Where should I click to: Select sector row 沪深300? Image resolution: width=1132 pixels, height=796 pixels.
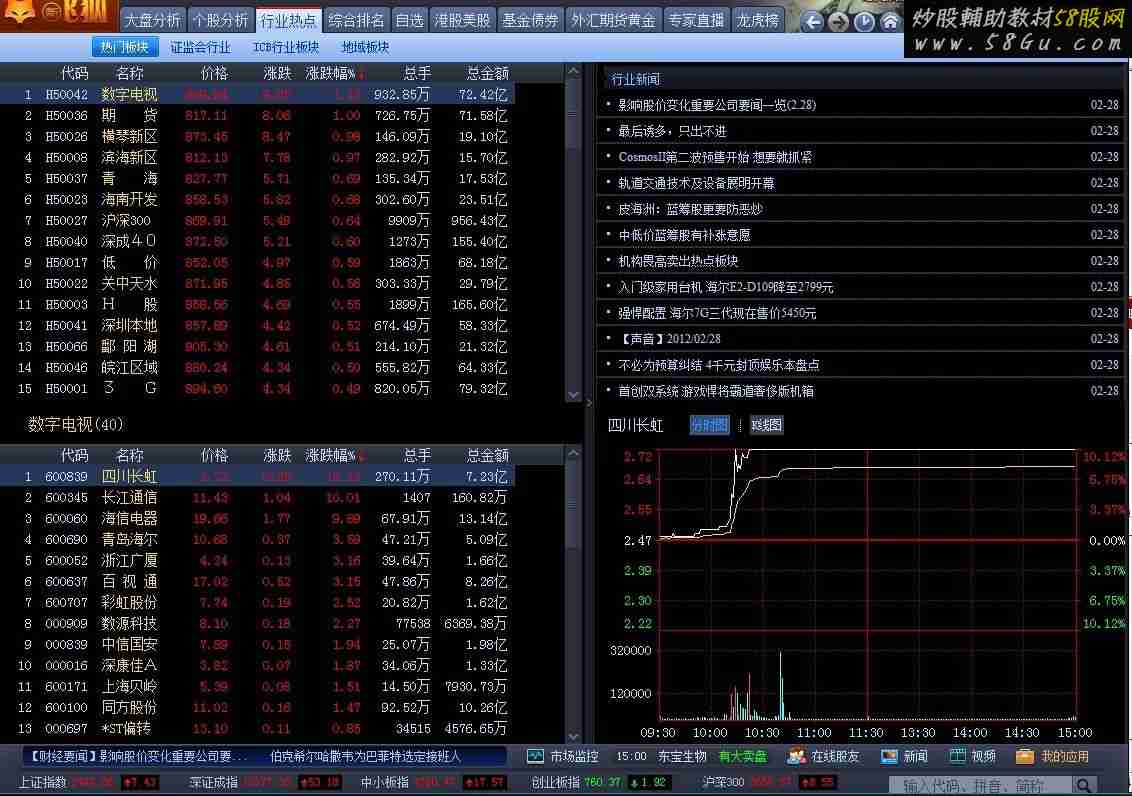pyautogui.click(x=257, y=221)
